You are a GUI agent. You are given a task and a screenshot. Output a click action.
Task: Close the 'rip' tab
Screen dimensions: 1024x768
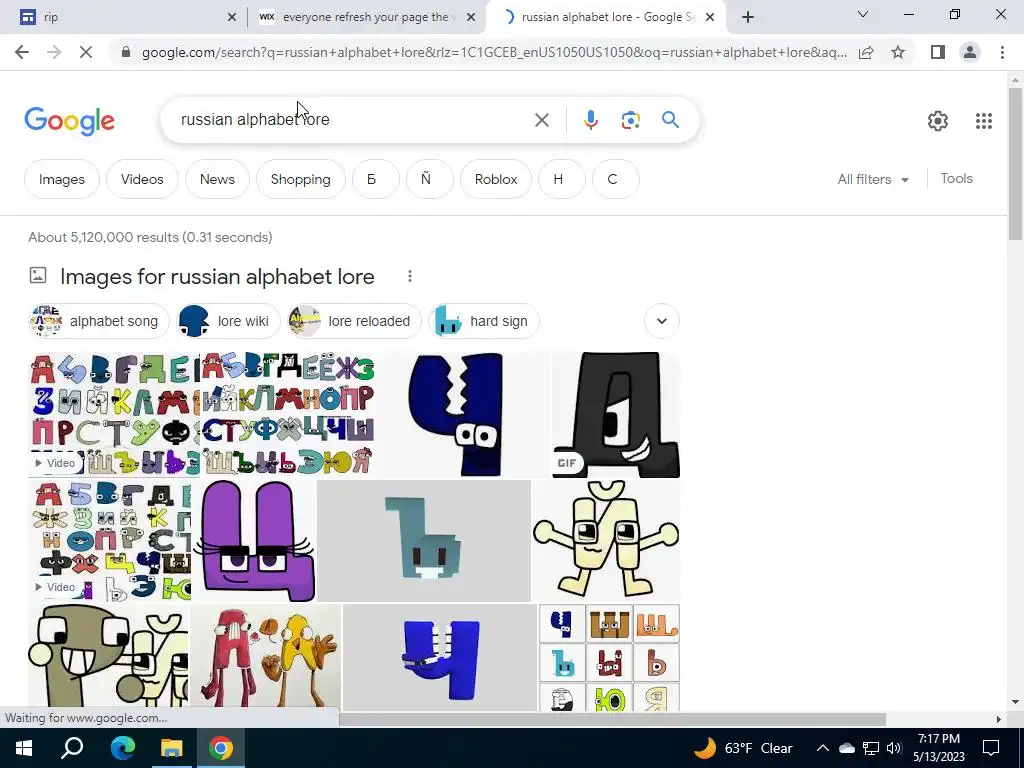click(232, 18)
